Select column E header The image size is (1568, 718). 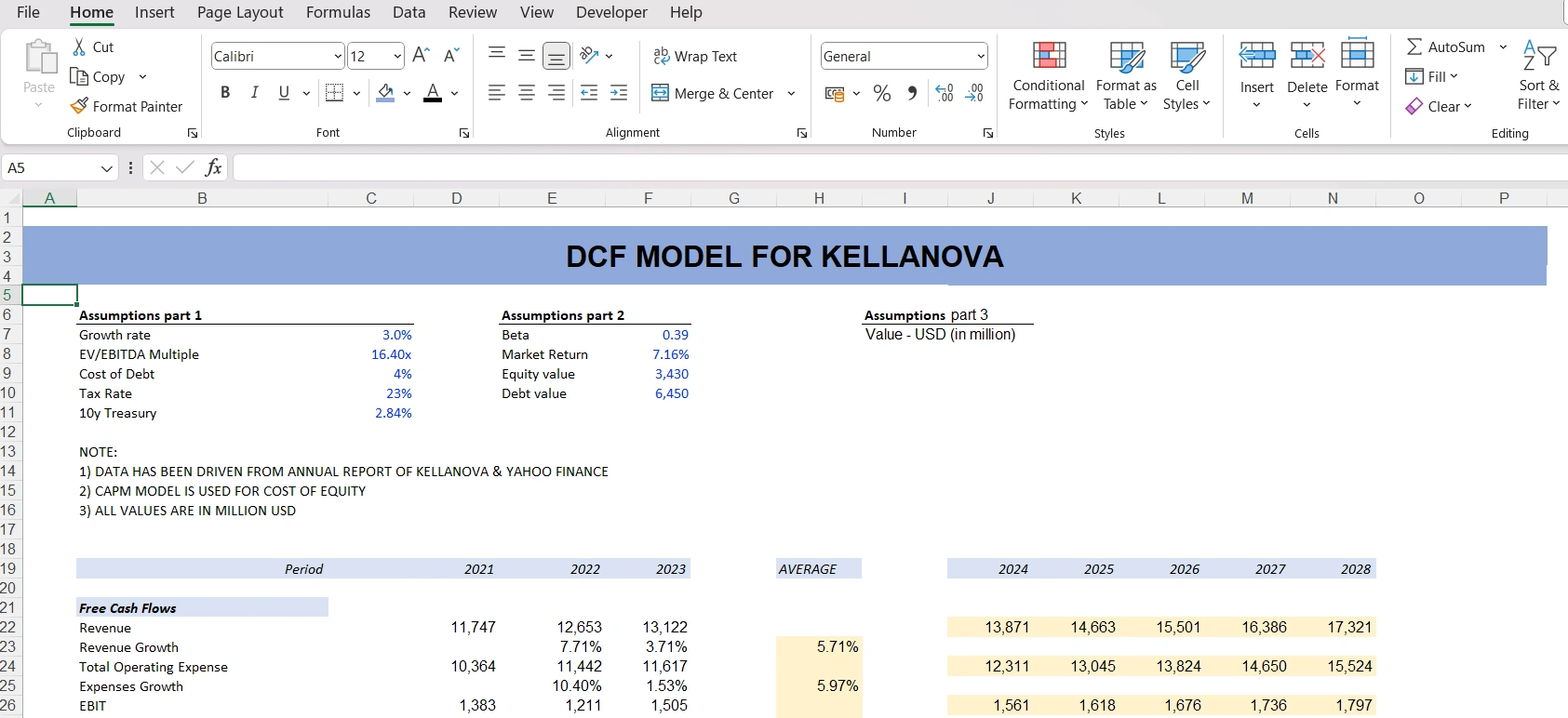pos(552,198)
